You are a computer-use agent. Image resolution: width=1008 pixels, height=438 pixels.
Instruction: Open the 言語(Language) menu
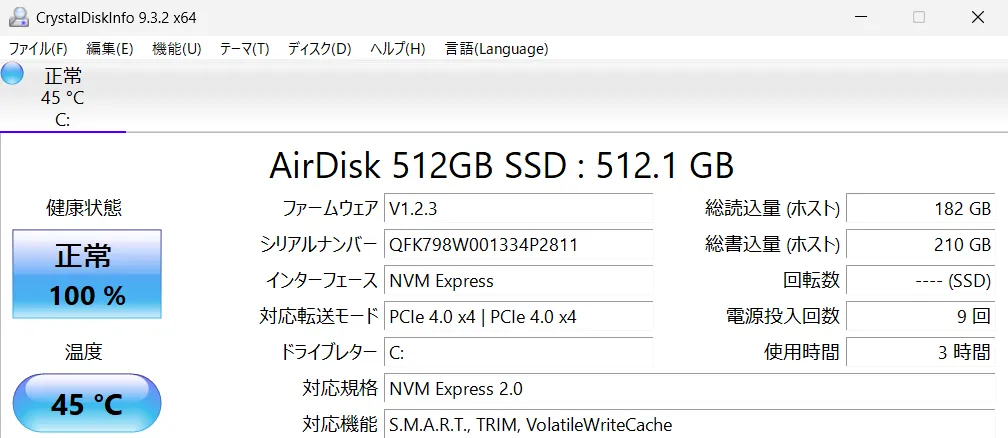click(496, 49)
